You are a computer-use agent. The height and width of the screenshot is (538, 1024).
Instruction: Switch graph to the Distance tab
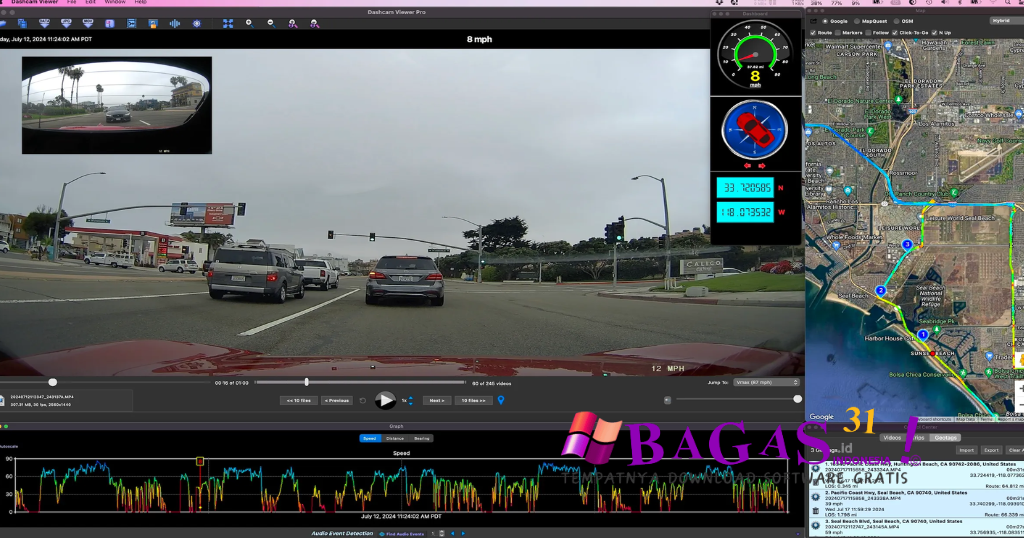[394, 439]
